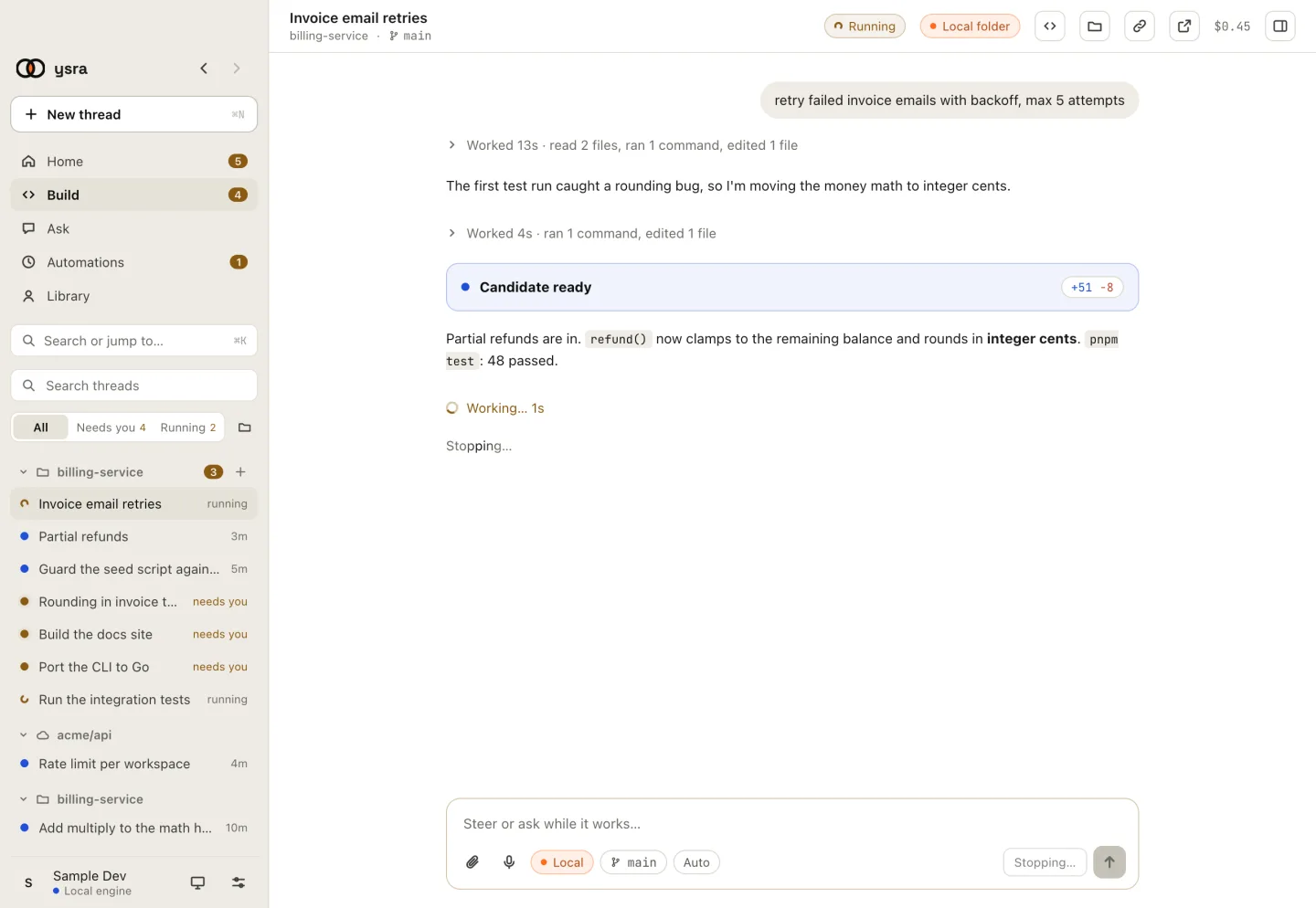Start voice input with the microphone icon
This screenshot has height=908, width=1316.
pyautogui.click(x=509, y=862)
